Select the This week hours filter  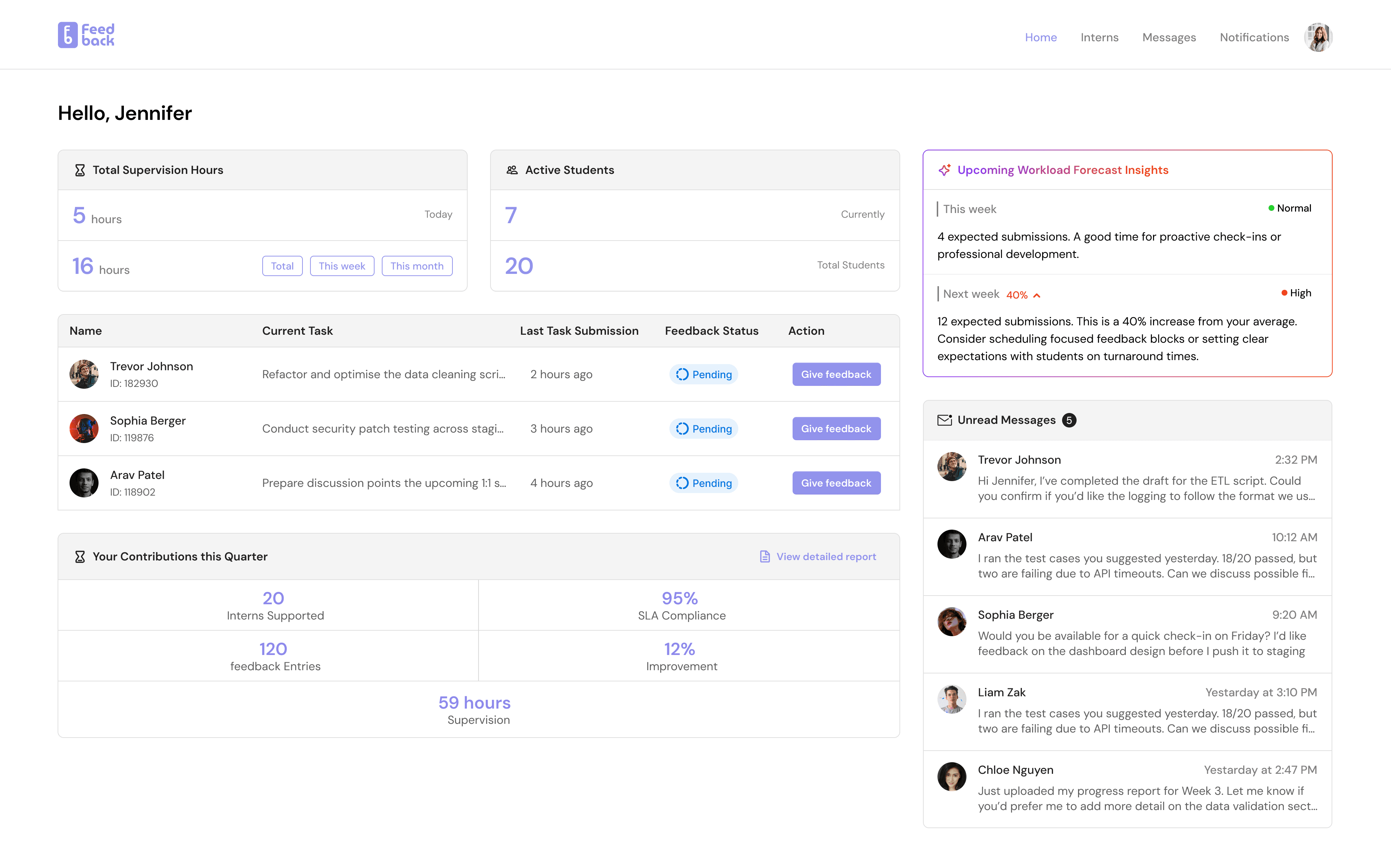pos(342,266)
